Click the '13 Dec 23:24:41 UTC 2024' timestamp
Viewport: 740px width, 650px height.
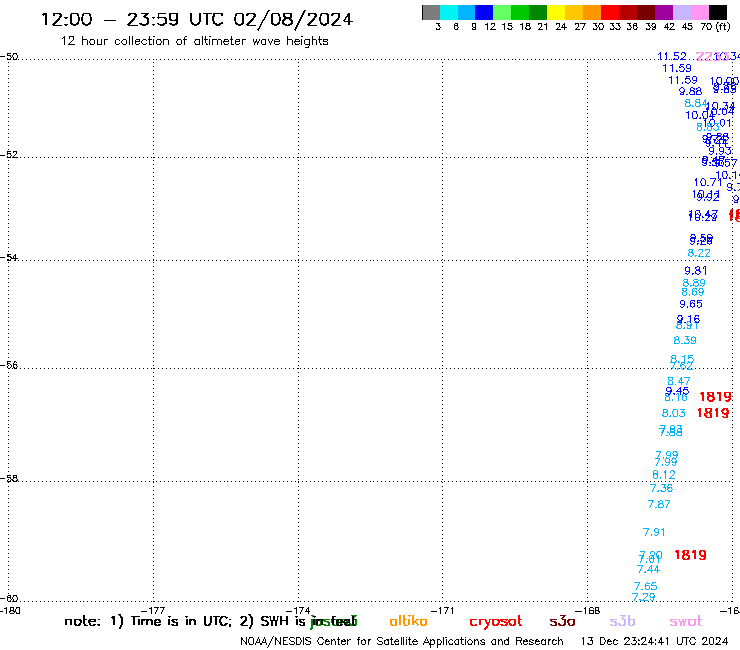(654, 641)
